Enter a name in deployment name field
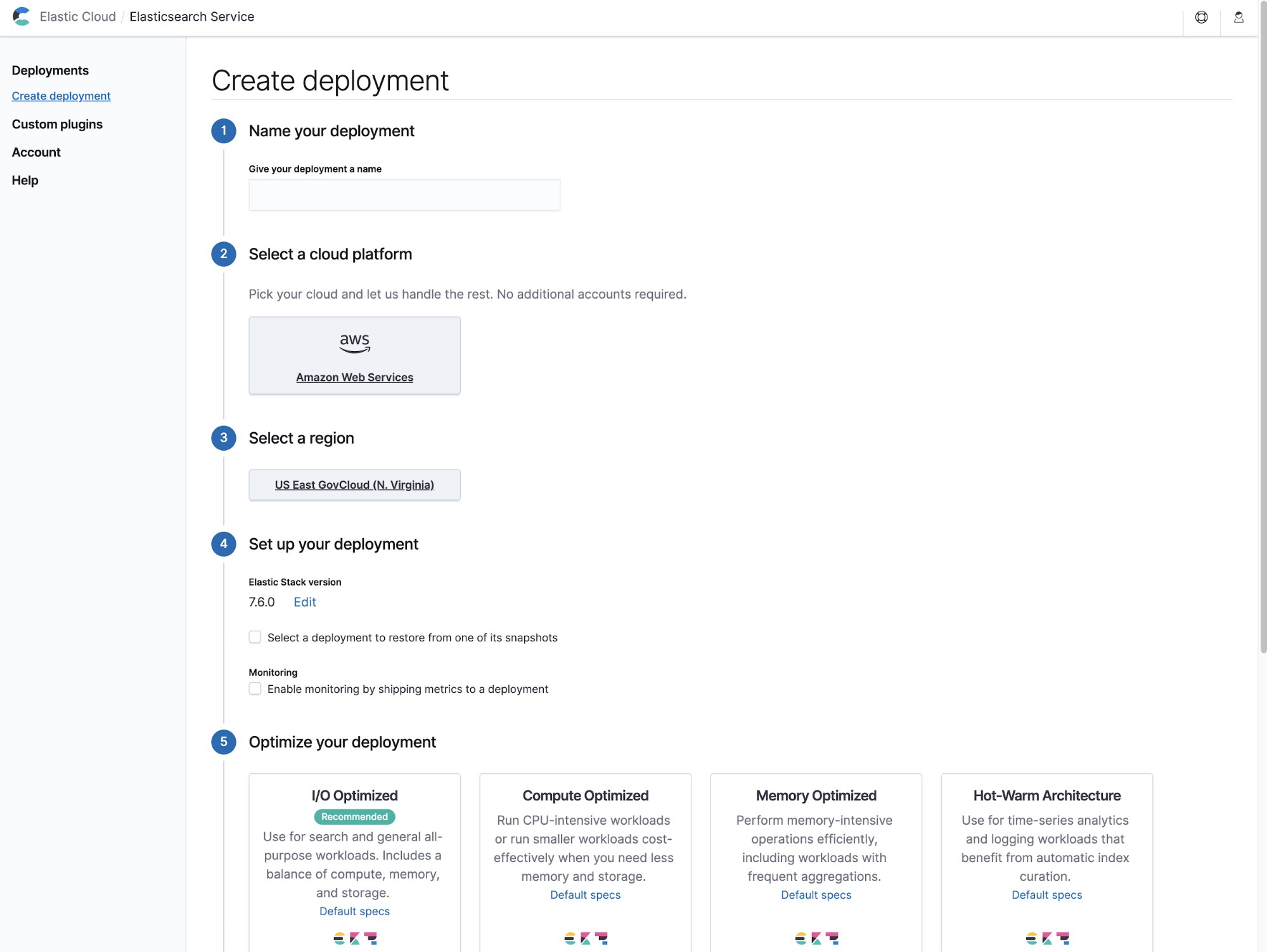 pos(404,194)
